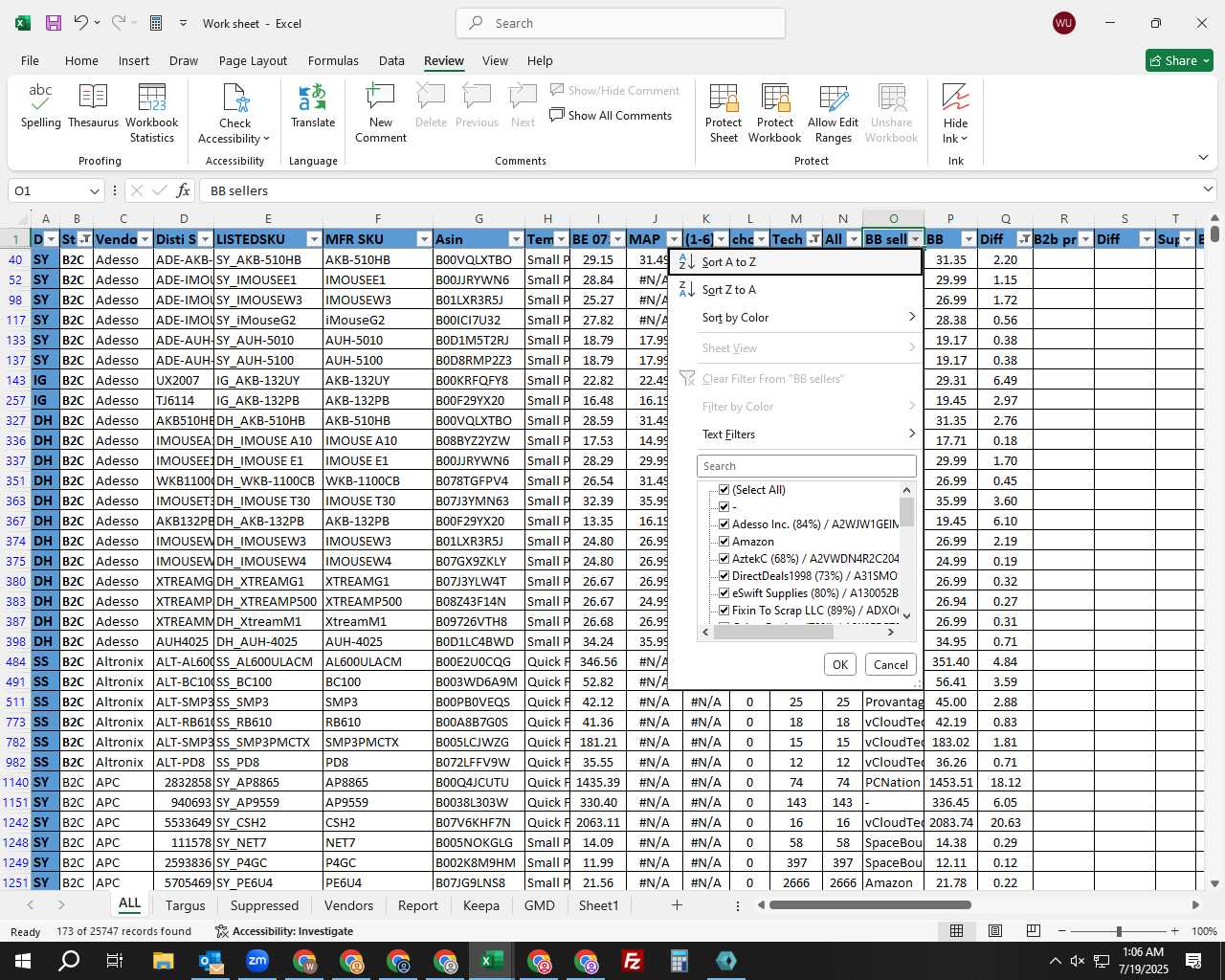Toggle the (Select All) checkbox

(724, 490)
